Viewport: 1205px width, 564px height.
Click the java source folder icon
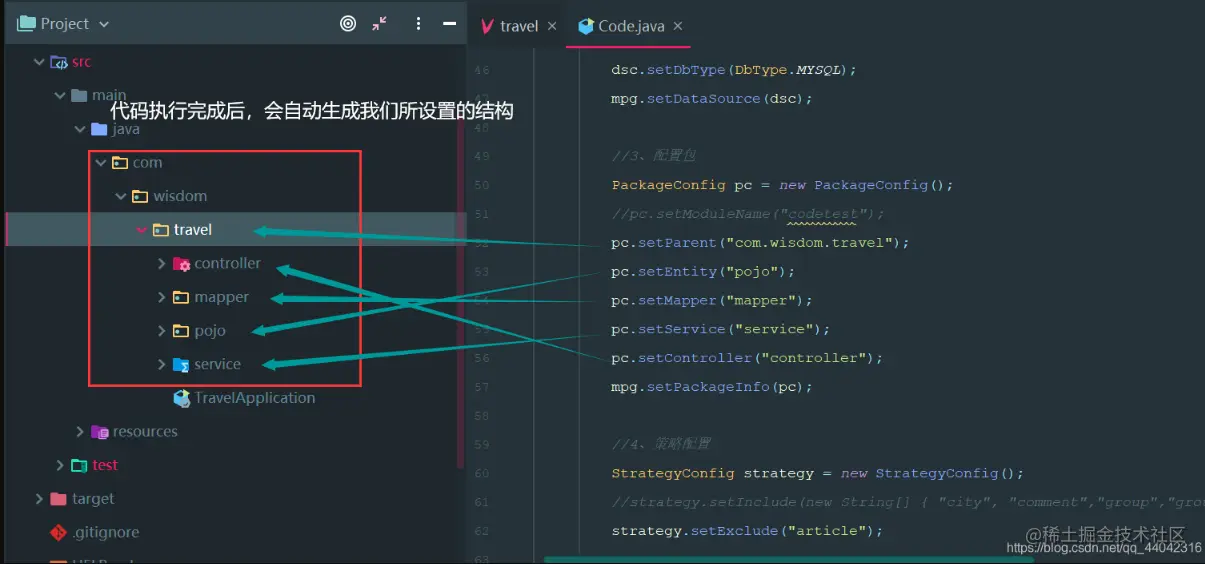pos(99,130)
